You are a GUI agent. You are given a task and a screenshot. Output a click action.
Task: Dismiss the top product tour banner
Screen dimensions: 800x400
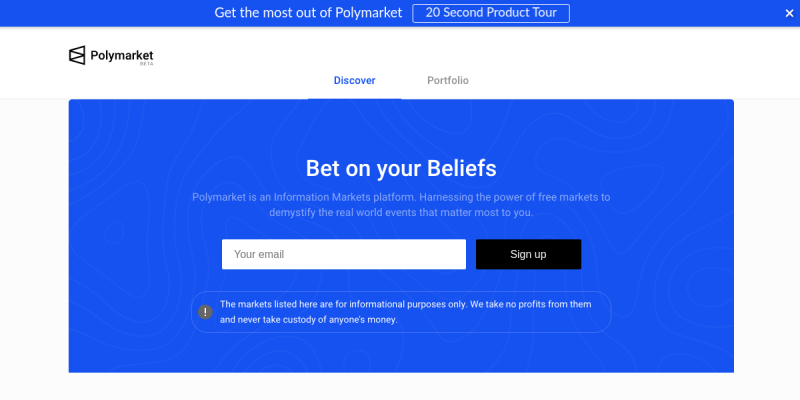[789, 13]
